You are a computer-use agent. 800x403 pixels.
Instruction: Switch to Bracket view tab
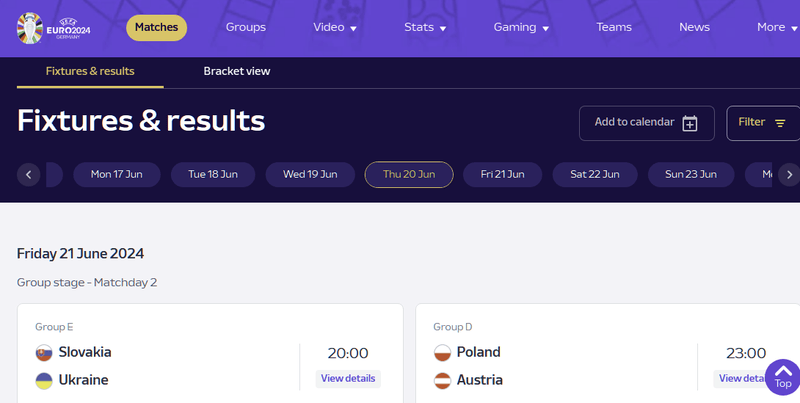(237, 72)
